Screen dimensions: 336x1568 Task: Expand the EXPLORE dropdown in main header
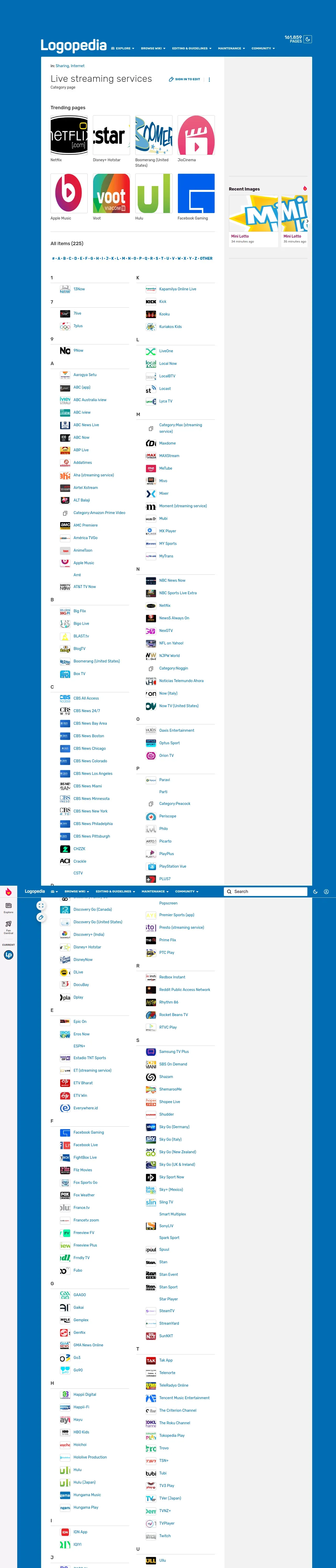point(122,48)
